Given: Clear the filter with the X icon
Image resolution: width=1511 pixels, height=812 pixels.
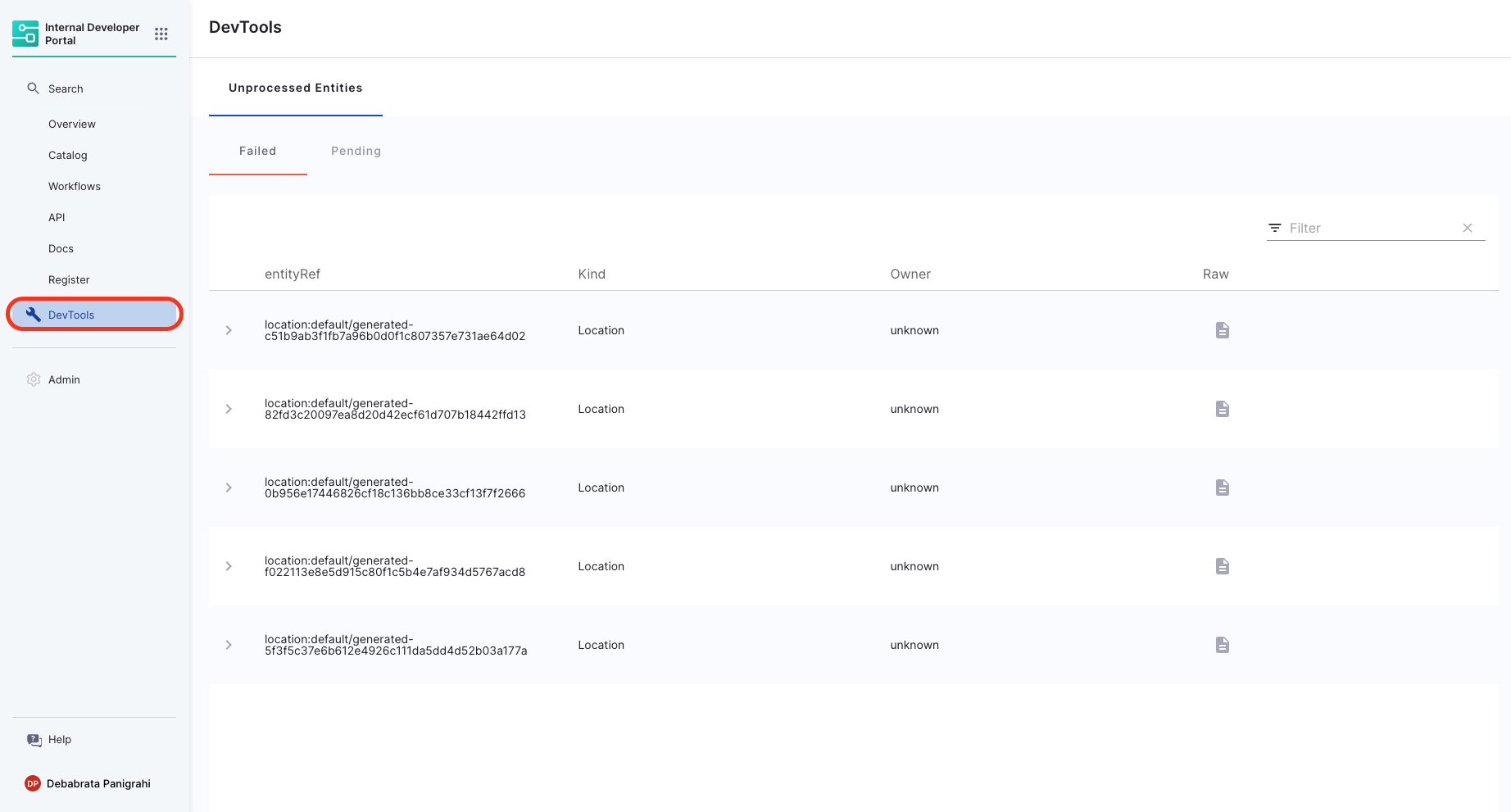Looking at the screenshot, I should (x=1467, y=228).
